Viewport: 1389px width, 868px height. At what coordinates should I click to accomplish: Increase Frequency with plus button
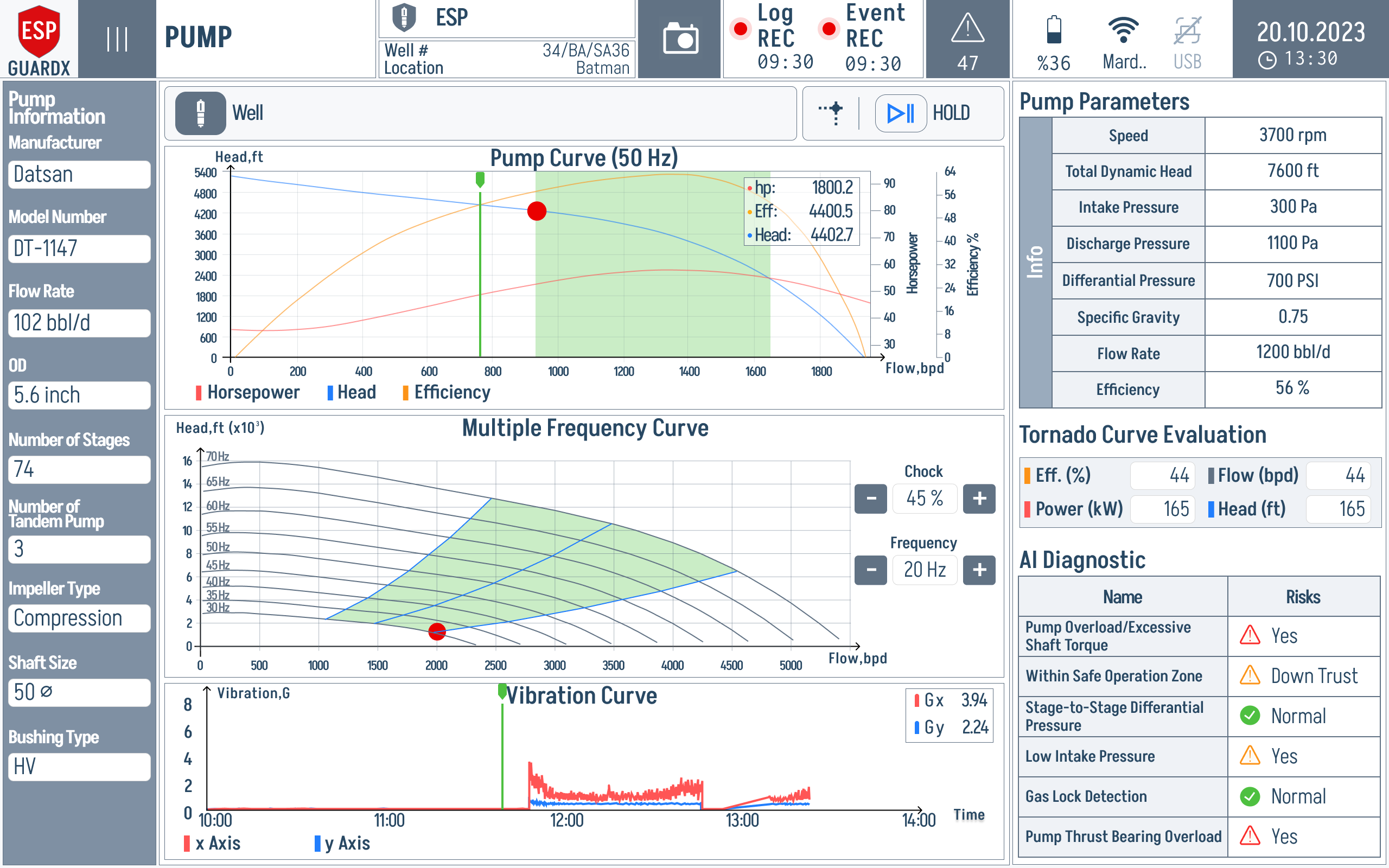979,570
